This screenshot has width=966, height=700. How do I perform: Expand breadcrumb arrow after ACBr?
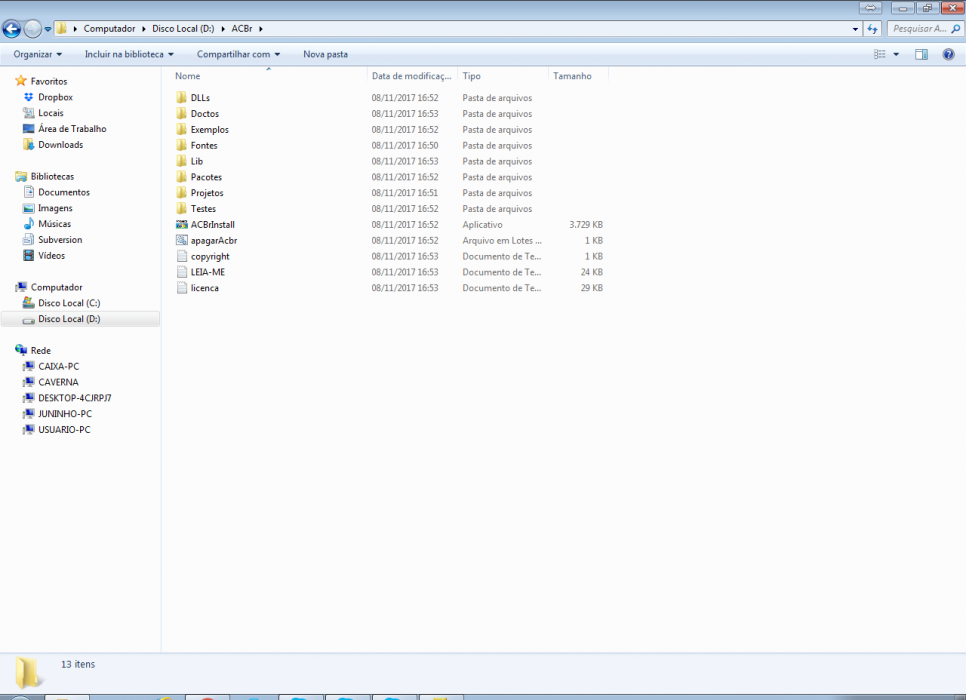point(261,29)
